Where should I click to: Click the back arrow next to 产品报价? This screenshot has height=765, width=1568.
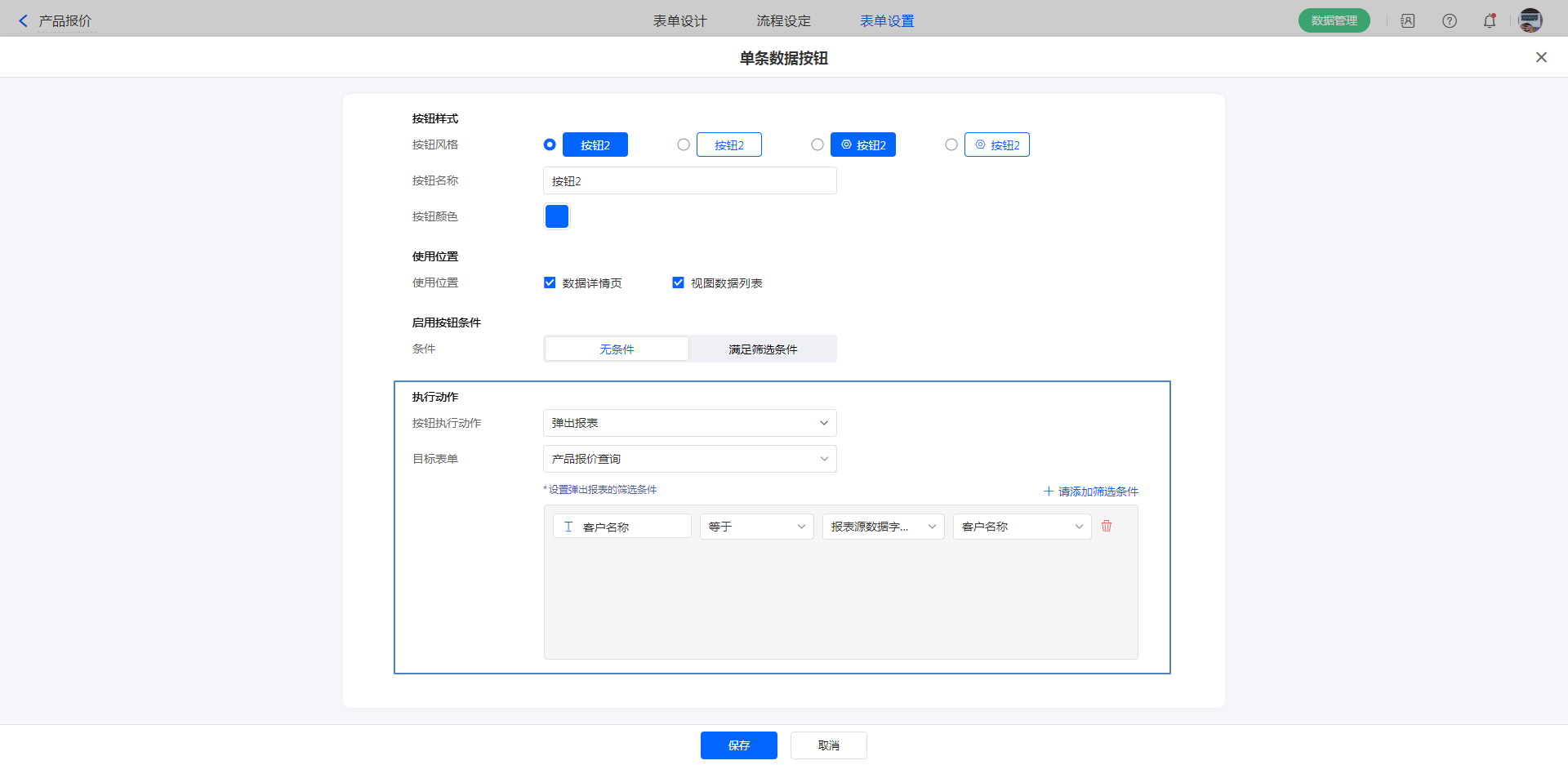point(23,21)
